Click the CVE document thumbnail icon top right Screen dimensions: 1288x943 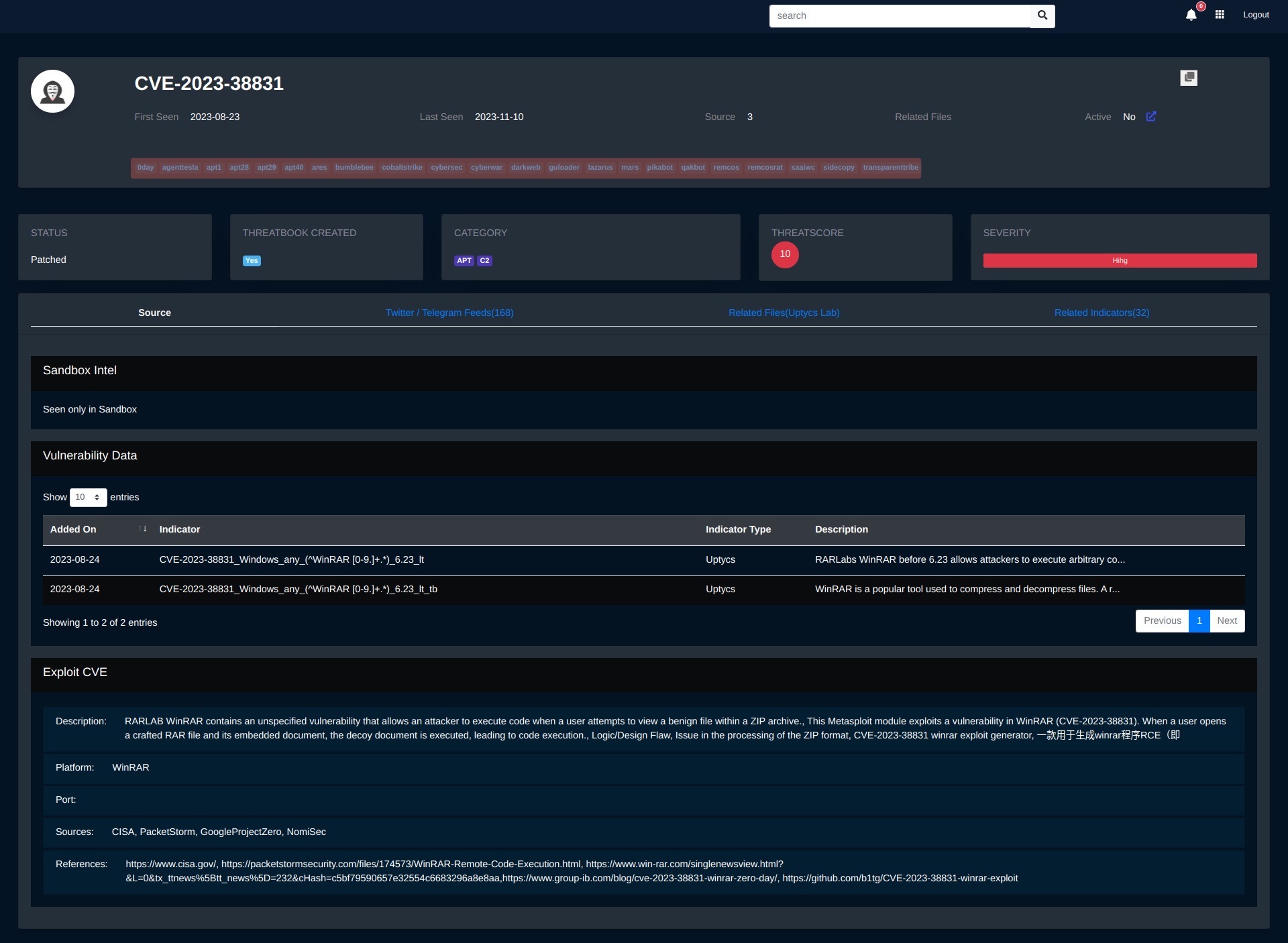pyautogui.click(x=1189, y=77)
